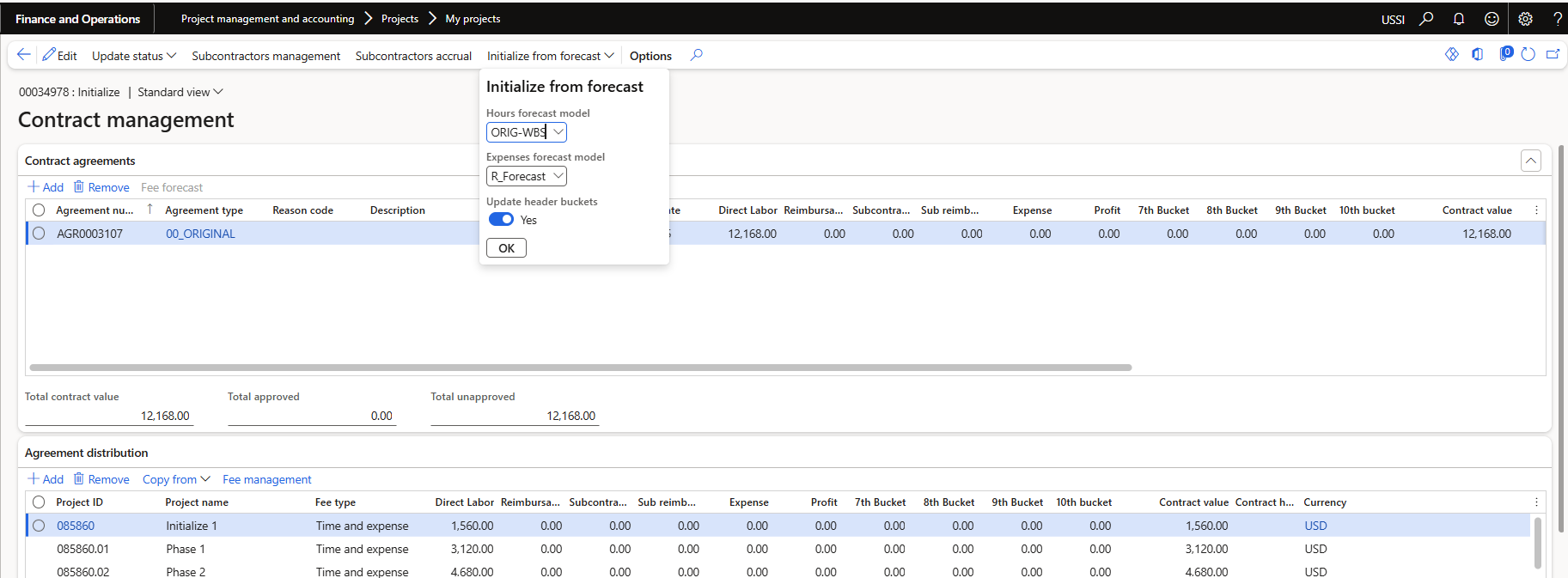
Task: Open the Update status menu
Action: pos(134,56)
